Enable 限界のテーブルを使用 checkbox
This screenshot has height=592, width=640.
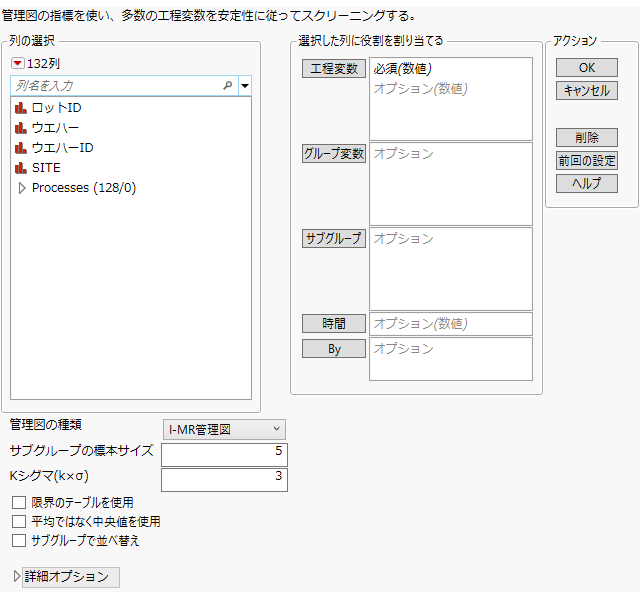(x=19, y=502)
